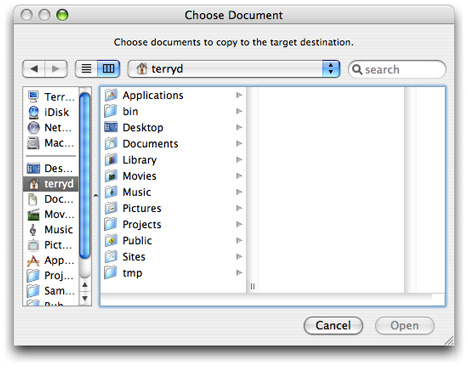Click the magnifying glass search icon
The image size is (468, 368).
click(x=357, y=69)
